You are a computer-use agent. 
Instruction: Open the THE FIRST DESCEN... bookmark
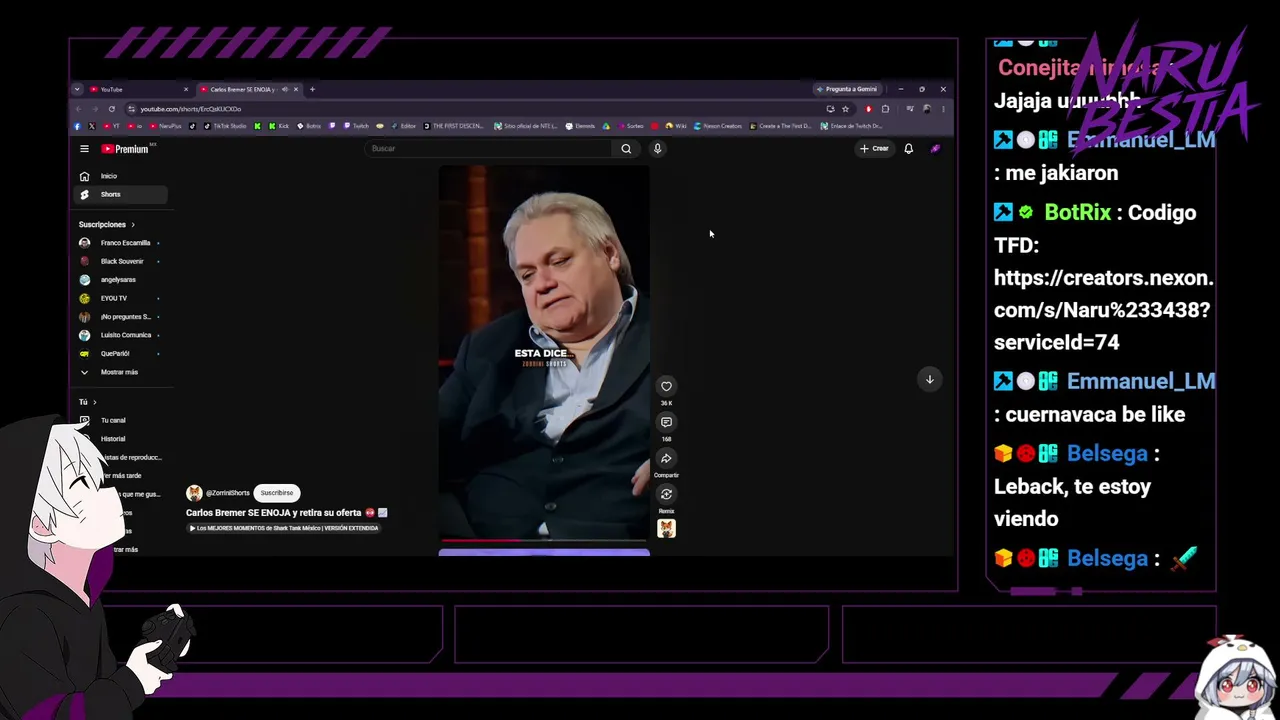point(454,126)
